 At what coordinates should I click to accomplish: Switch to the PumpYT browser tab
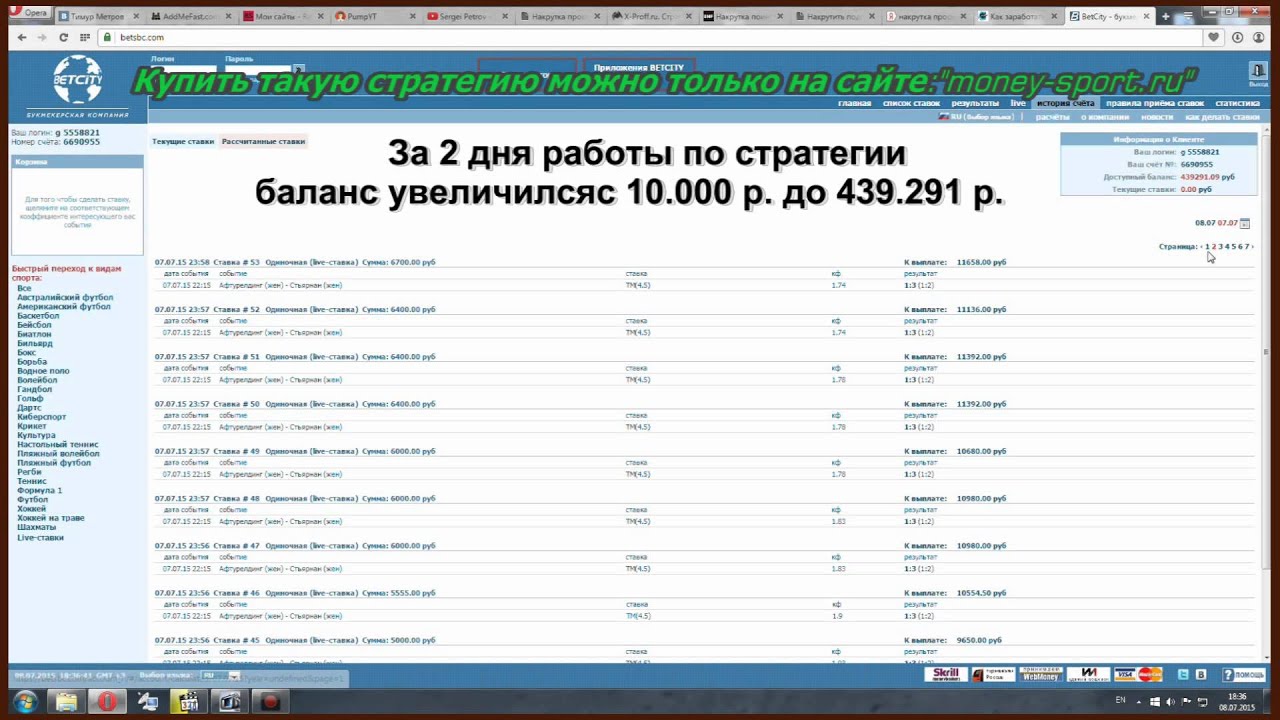[x=378, y=16]
